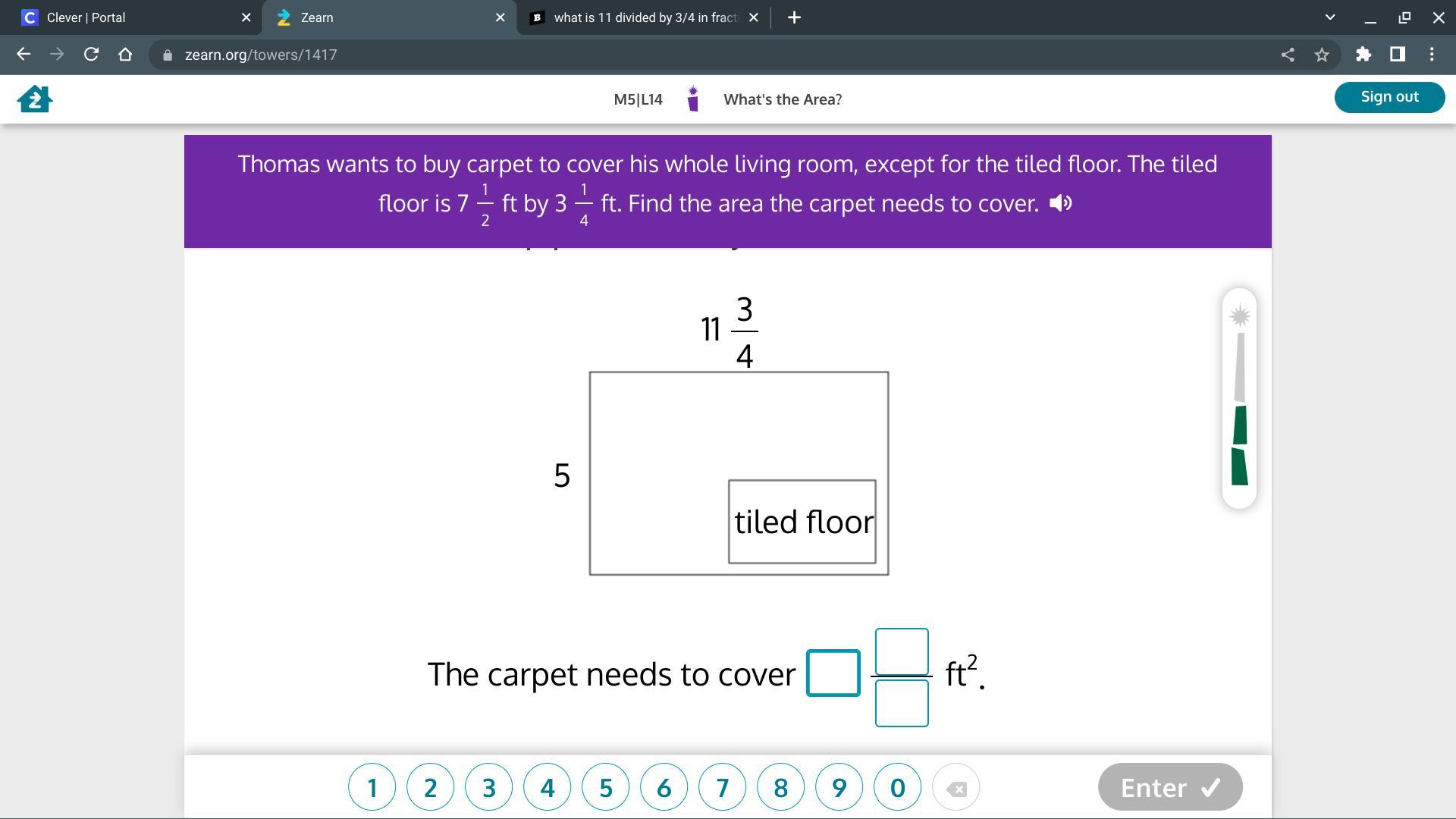Image resolution: width=1456 pixels, height=819 pixels.
Task: Reload the page
Action: 91,55
